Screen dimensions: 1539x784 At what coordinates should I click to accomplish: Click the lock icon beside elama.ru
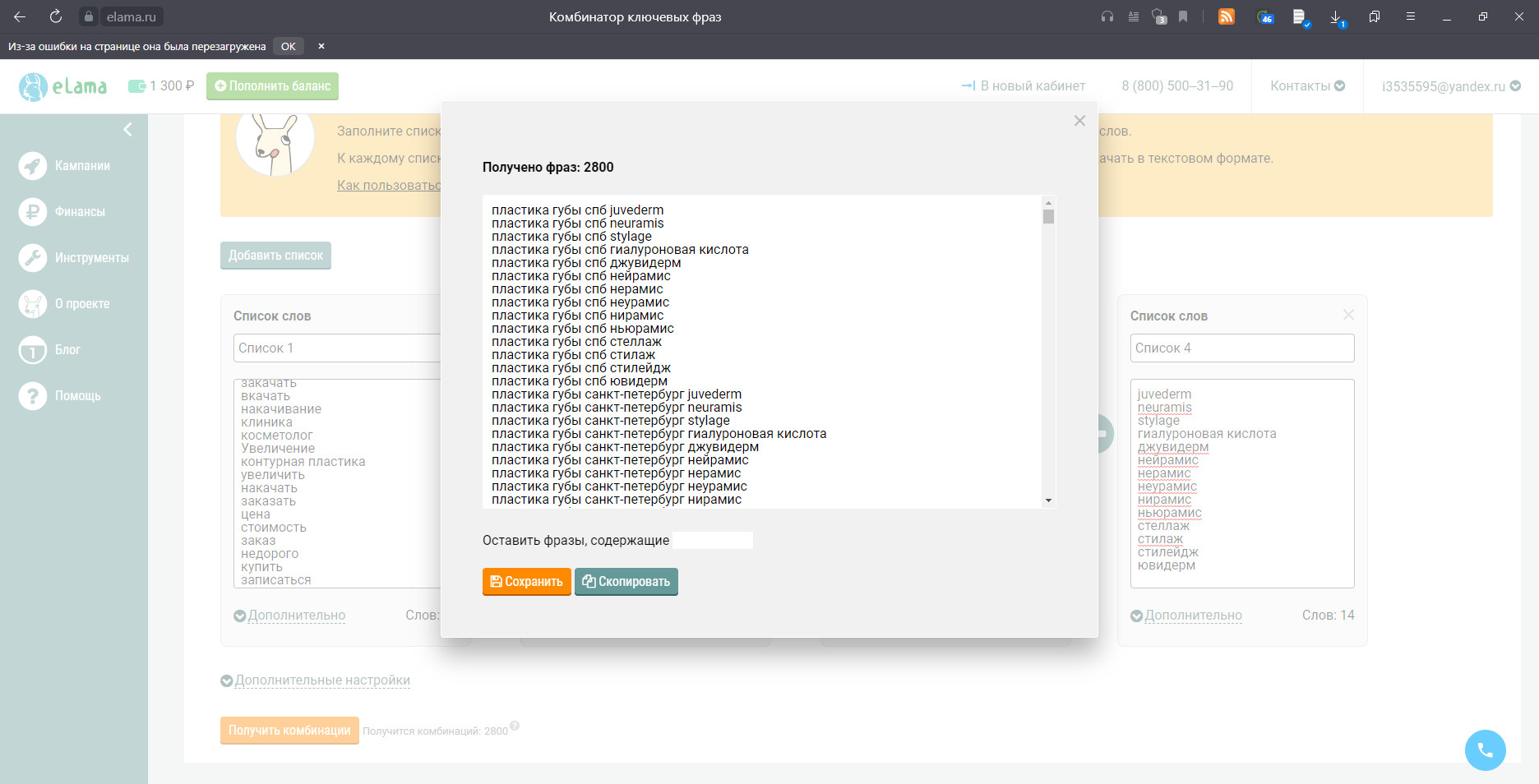pos(89,16)
